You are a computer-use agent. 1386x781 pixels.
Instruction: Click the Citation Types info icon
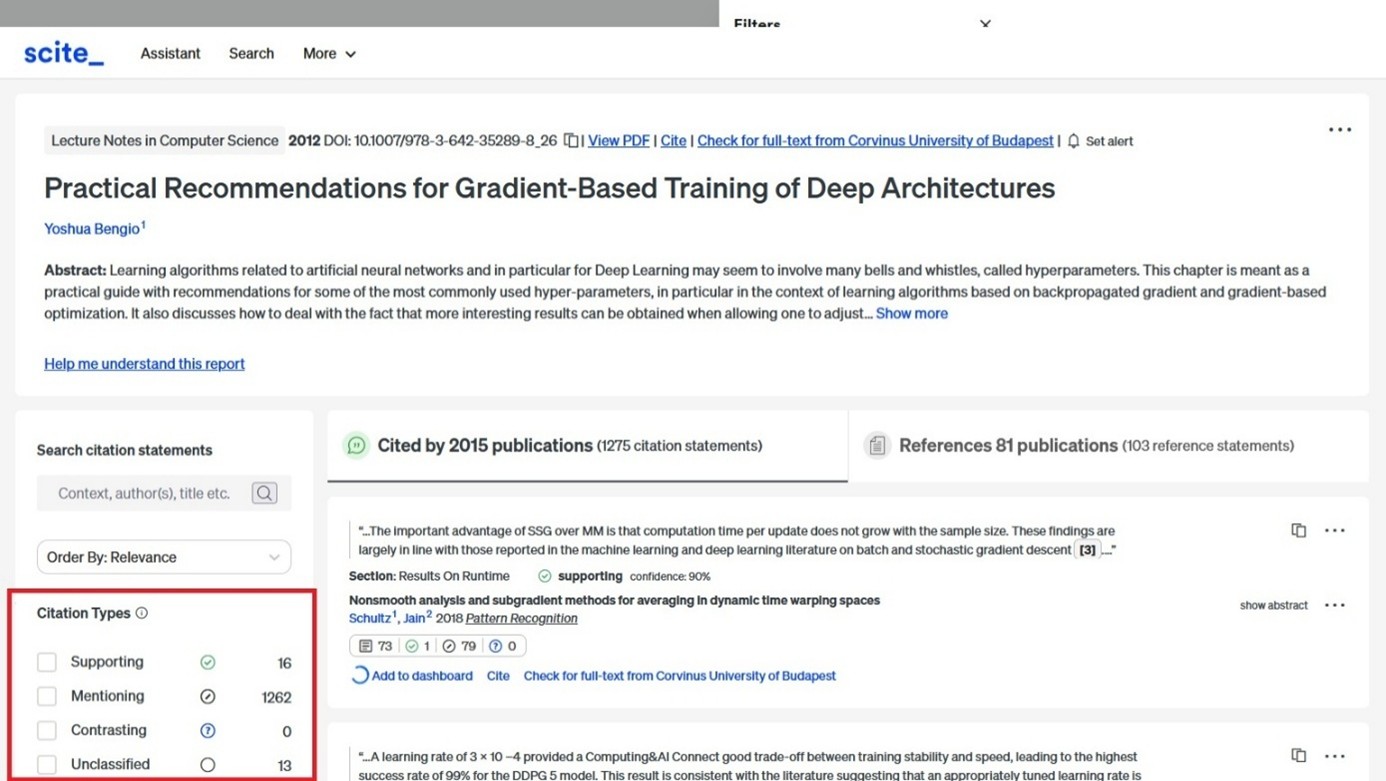[x=142, y=613]
